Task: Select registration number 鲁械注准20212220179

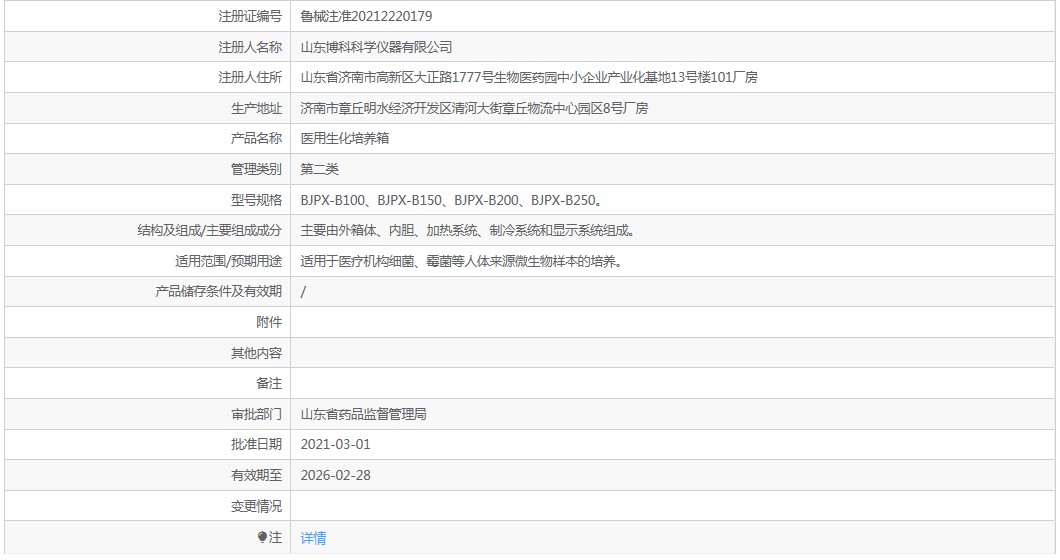Action: pyautogui.click(x=366, y=16)
